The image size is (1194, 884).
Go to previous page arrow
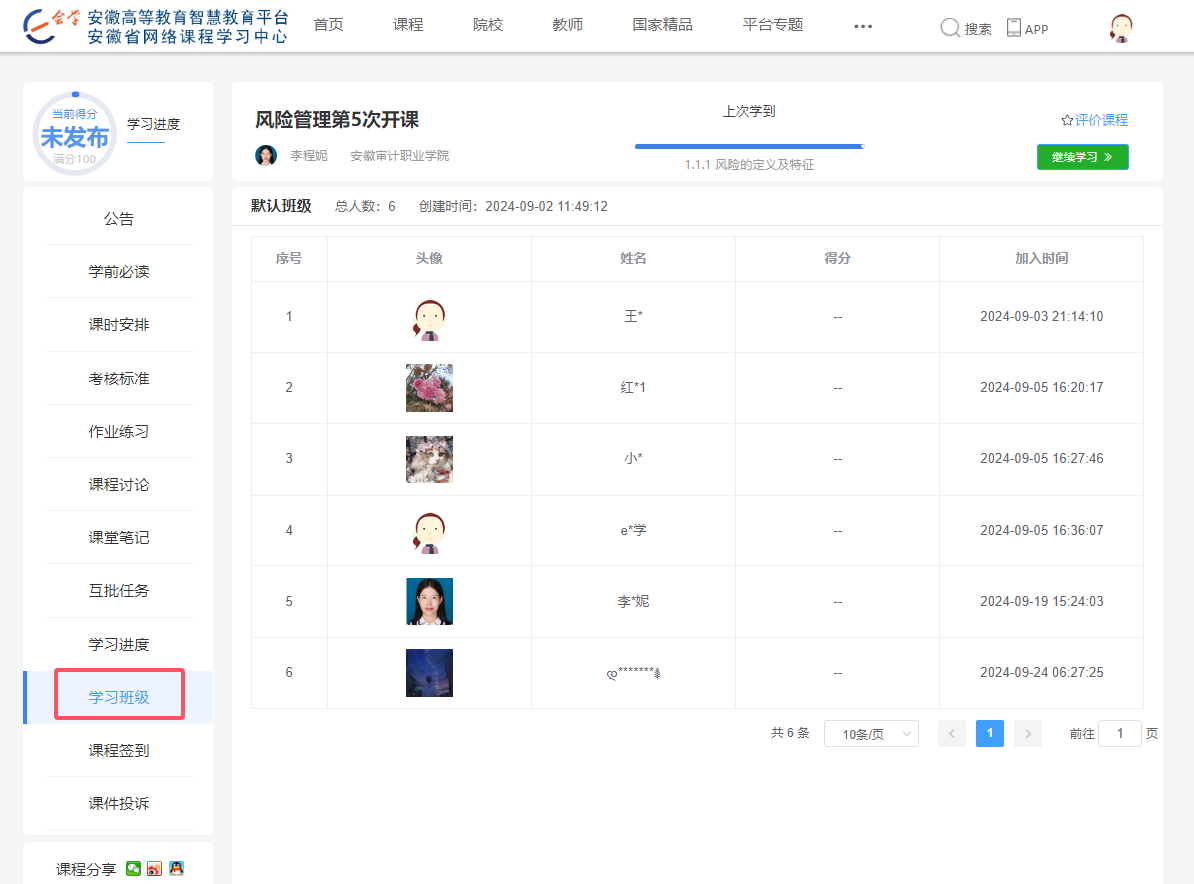[952, 734]
